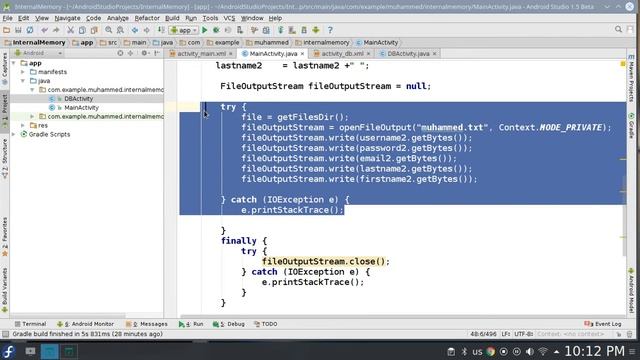Click the hide project panel icon

(x=157, y=53)
